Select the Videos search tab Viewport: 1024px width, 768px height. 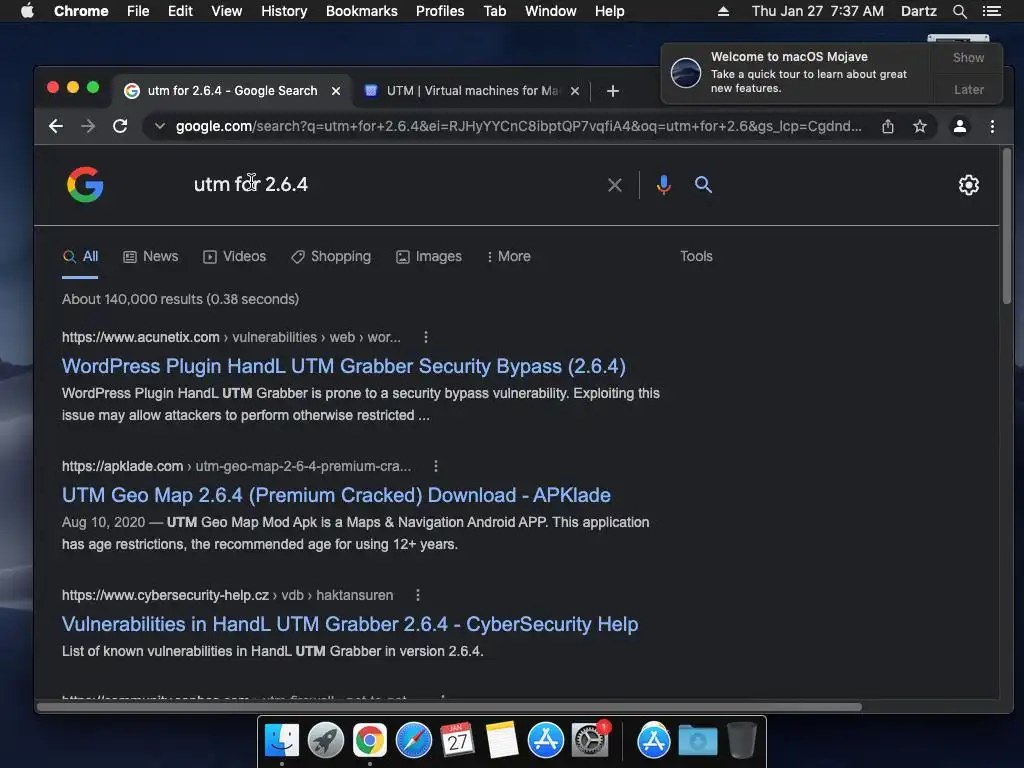point(234,257)
